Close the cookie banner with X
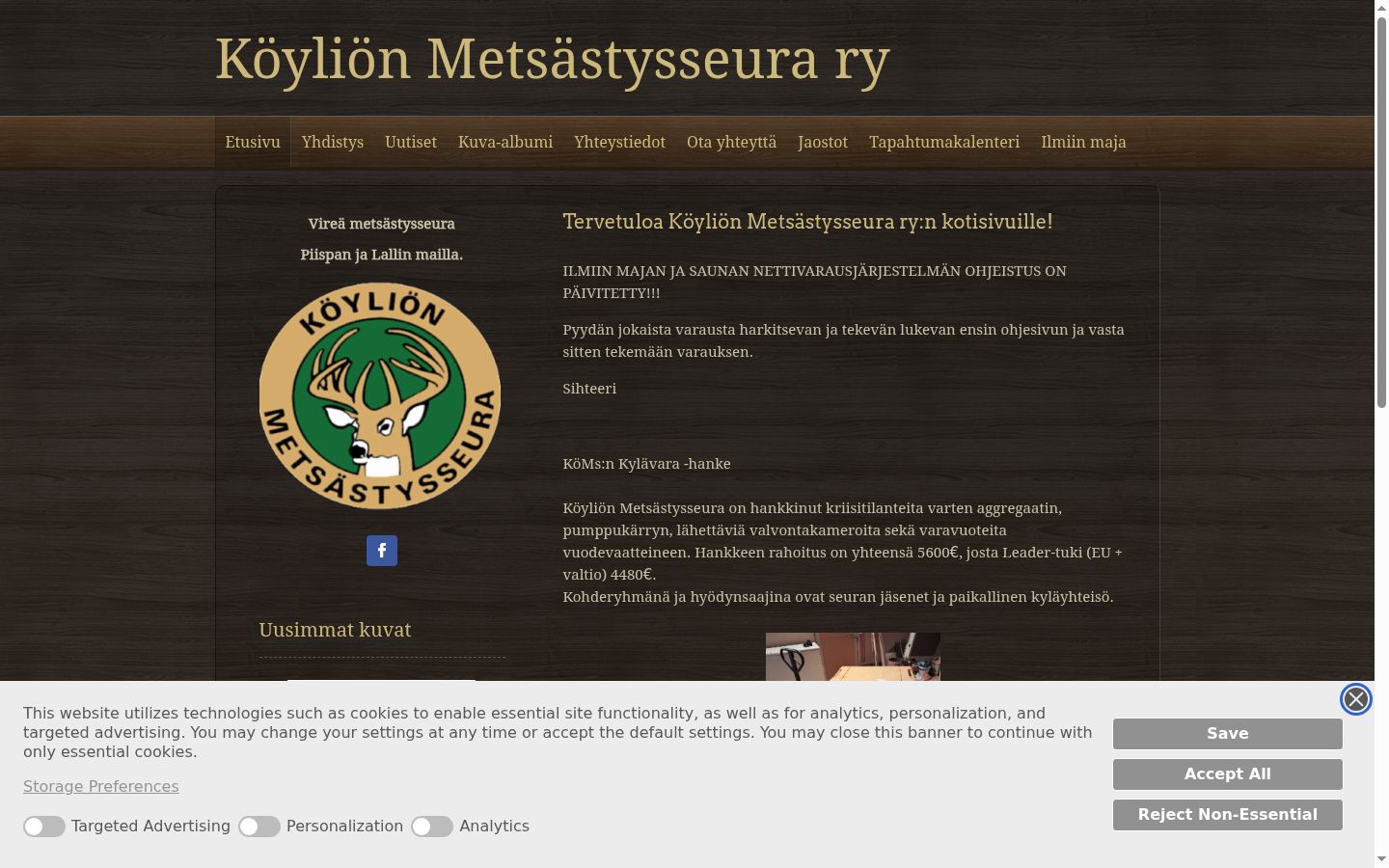Screen dimensions: 1389x868 pos(1356,699)
